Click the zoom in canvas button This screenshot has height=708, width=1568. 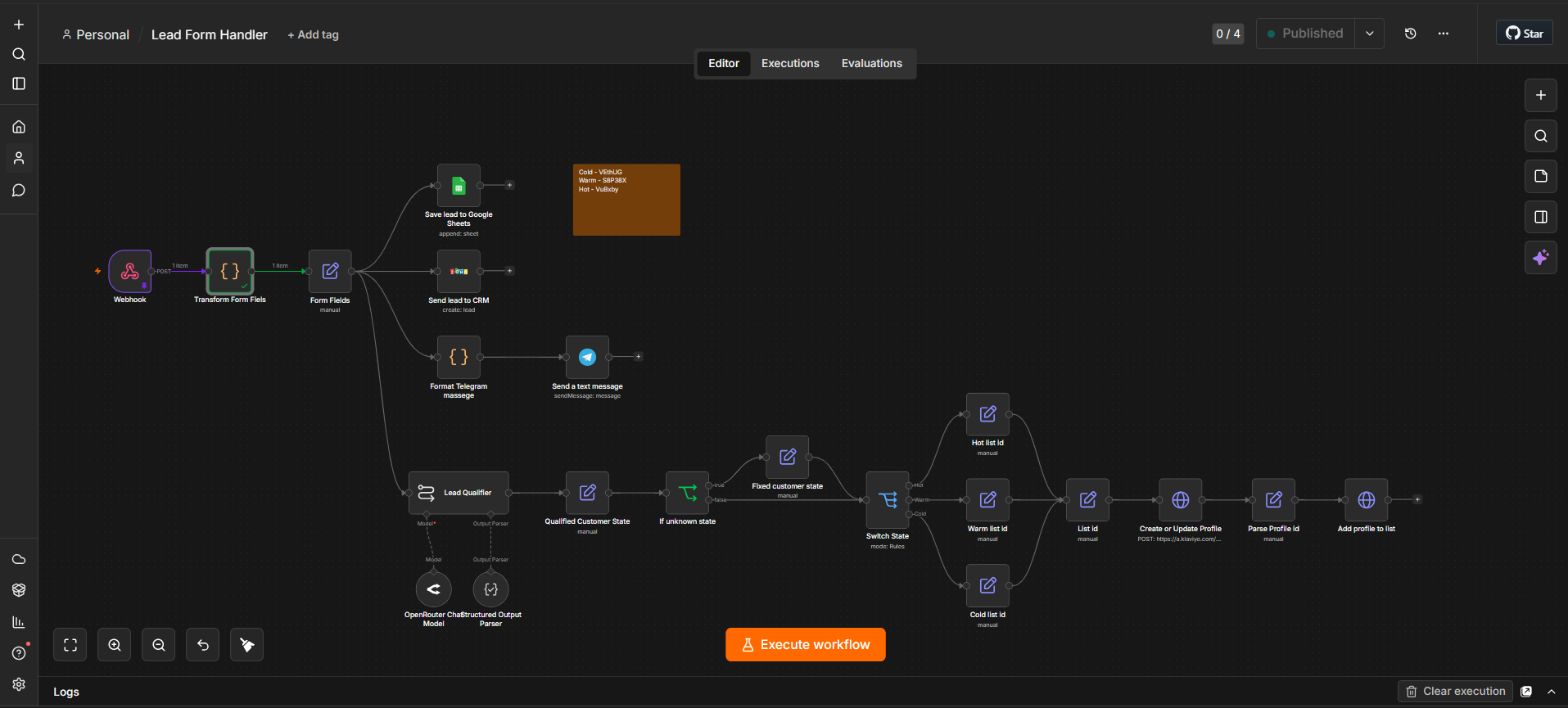(x=115, y=645)
